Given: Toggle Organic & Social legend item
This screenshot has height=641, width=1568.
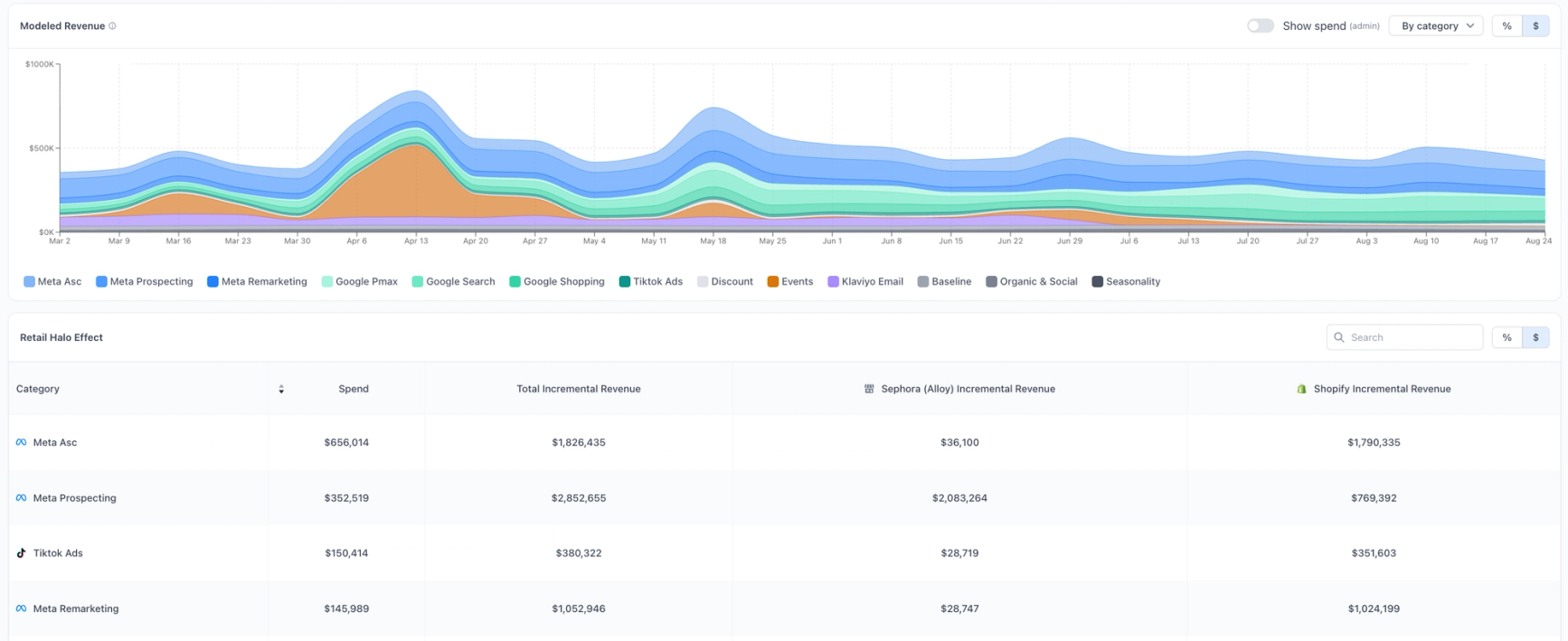Looking at the screenshot, I should coord(1031,282).
